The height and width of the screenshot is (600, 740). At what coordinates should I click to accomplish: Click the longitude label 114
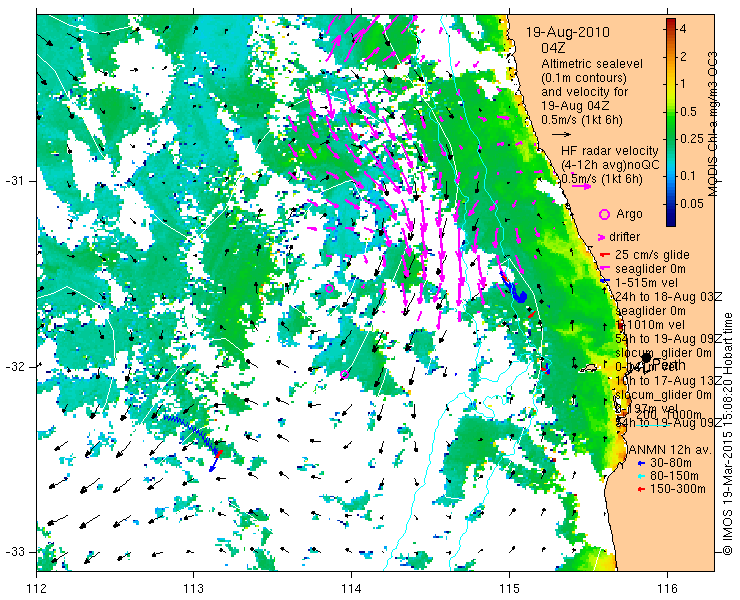pyautogui.click(x=352, y=589)
